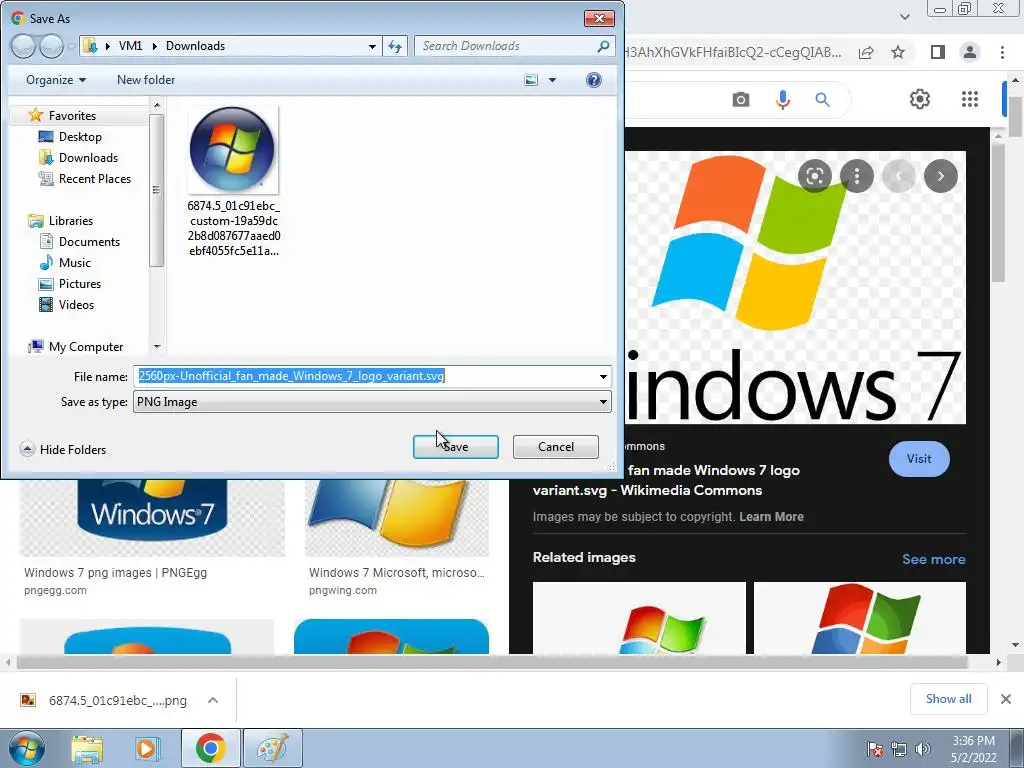The image size is (1024, 768).
Task: Select Downloads in the navigation pane
Action: click(88, 157)
